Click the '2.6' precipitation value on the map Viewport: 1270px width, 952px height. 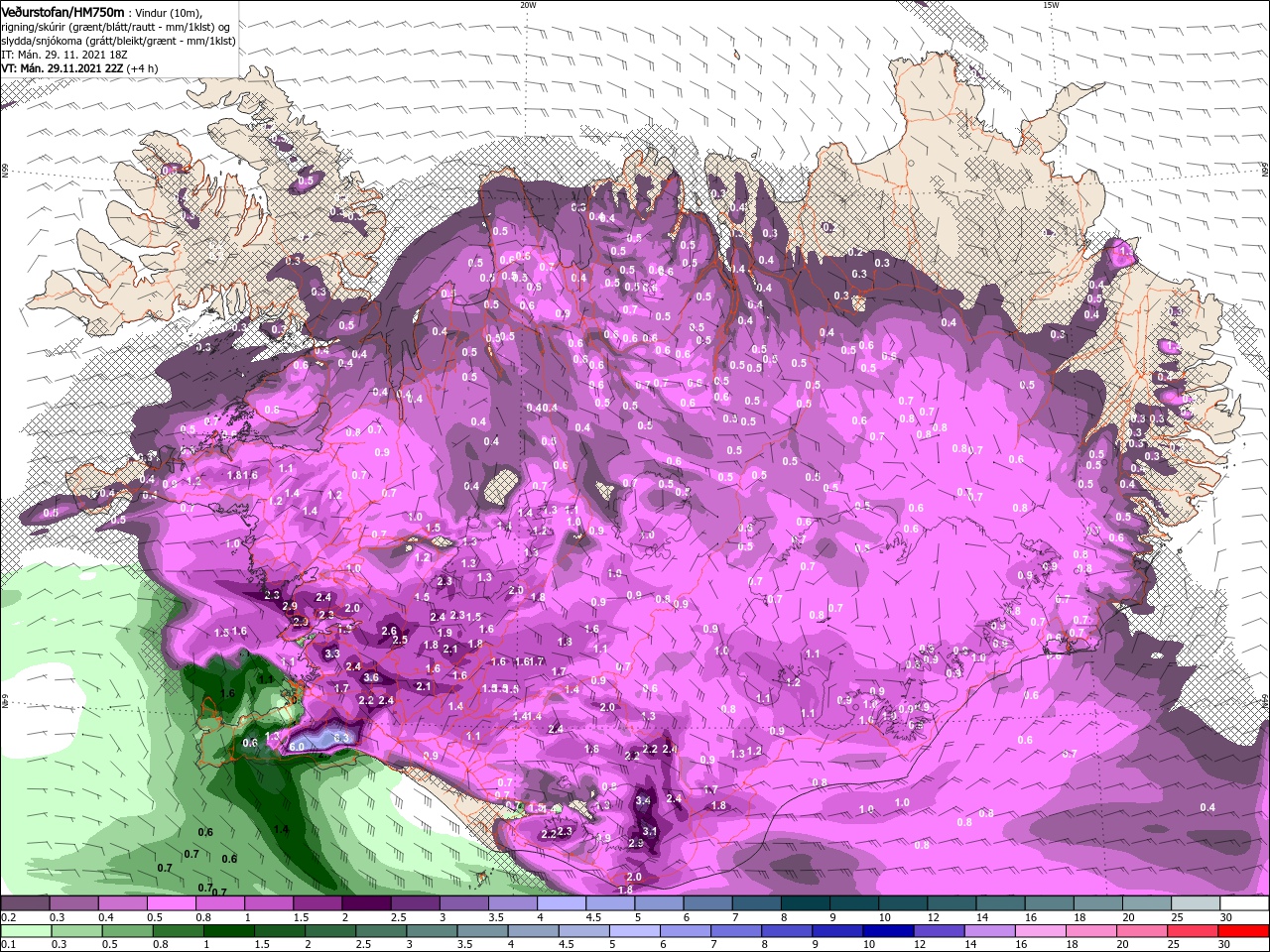tap(389, 631)
